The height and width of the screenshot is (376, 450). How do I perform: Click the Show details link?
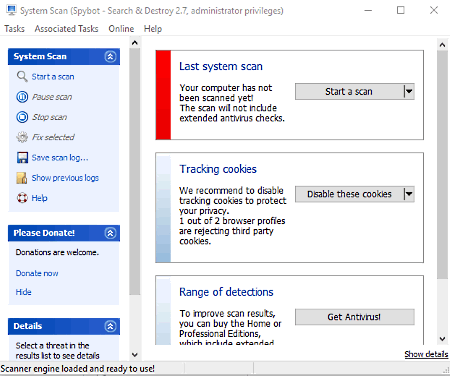[x=426, y=354]
